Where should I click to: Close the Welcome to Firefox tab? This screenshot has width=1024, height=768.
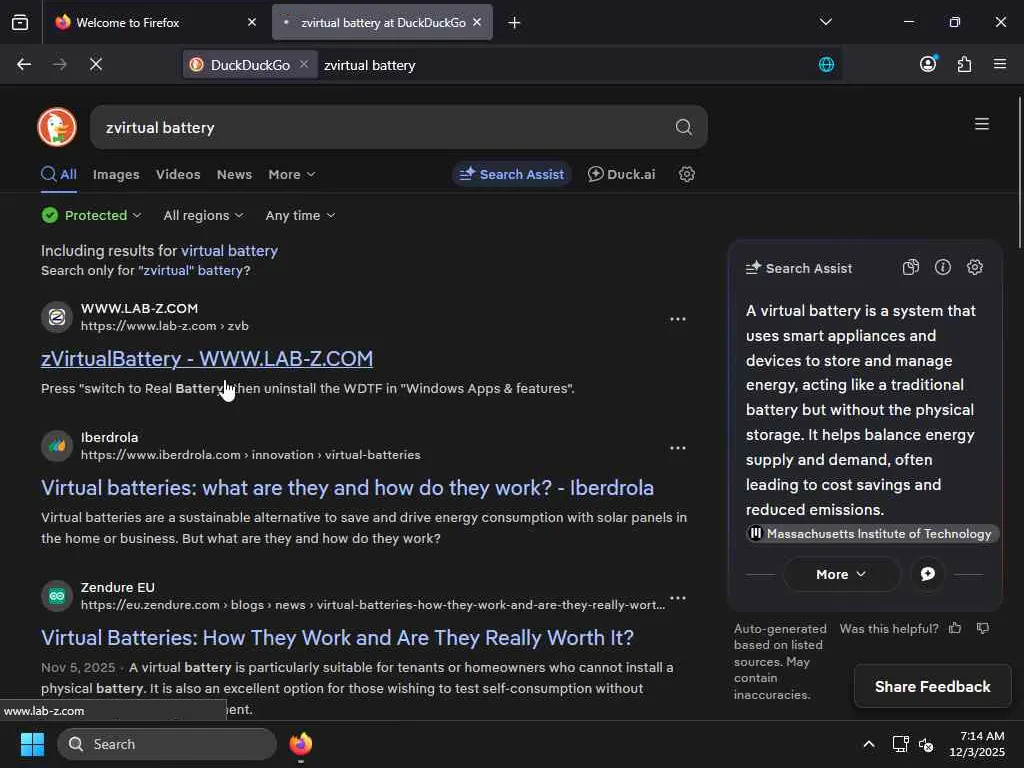[x=252, y=22]
